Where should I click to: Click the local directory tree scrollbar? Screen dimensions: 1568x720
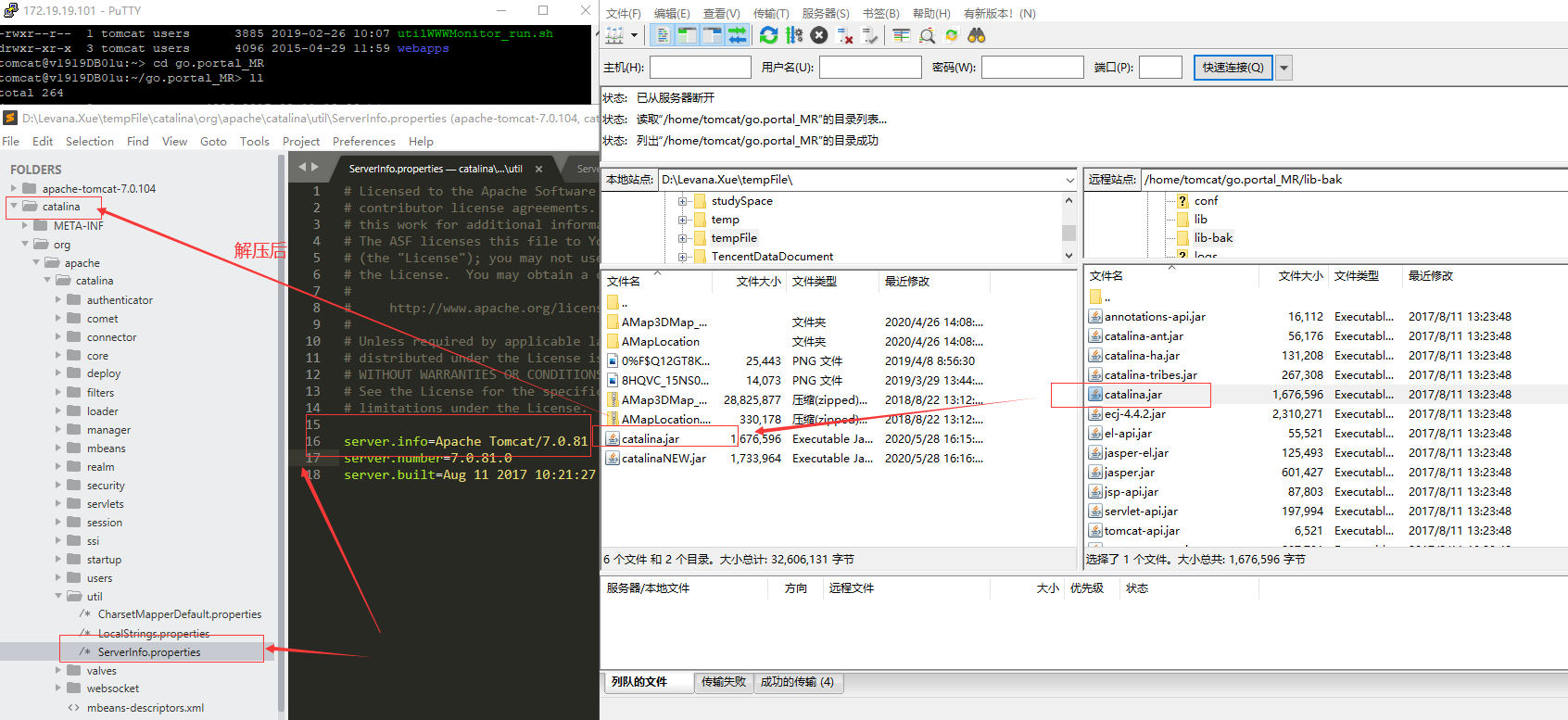coord(1069,233)
